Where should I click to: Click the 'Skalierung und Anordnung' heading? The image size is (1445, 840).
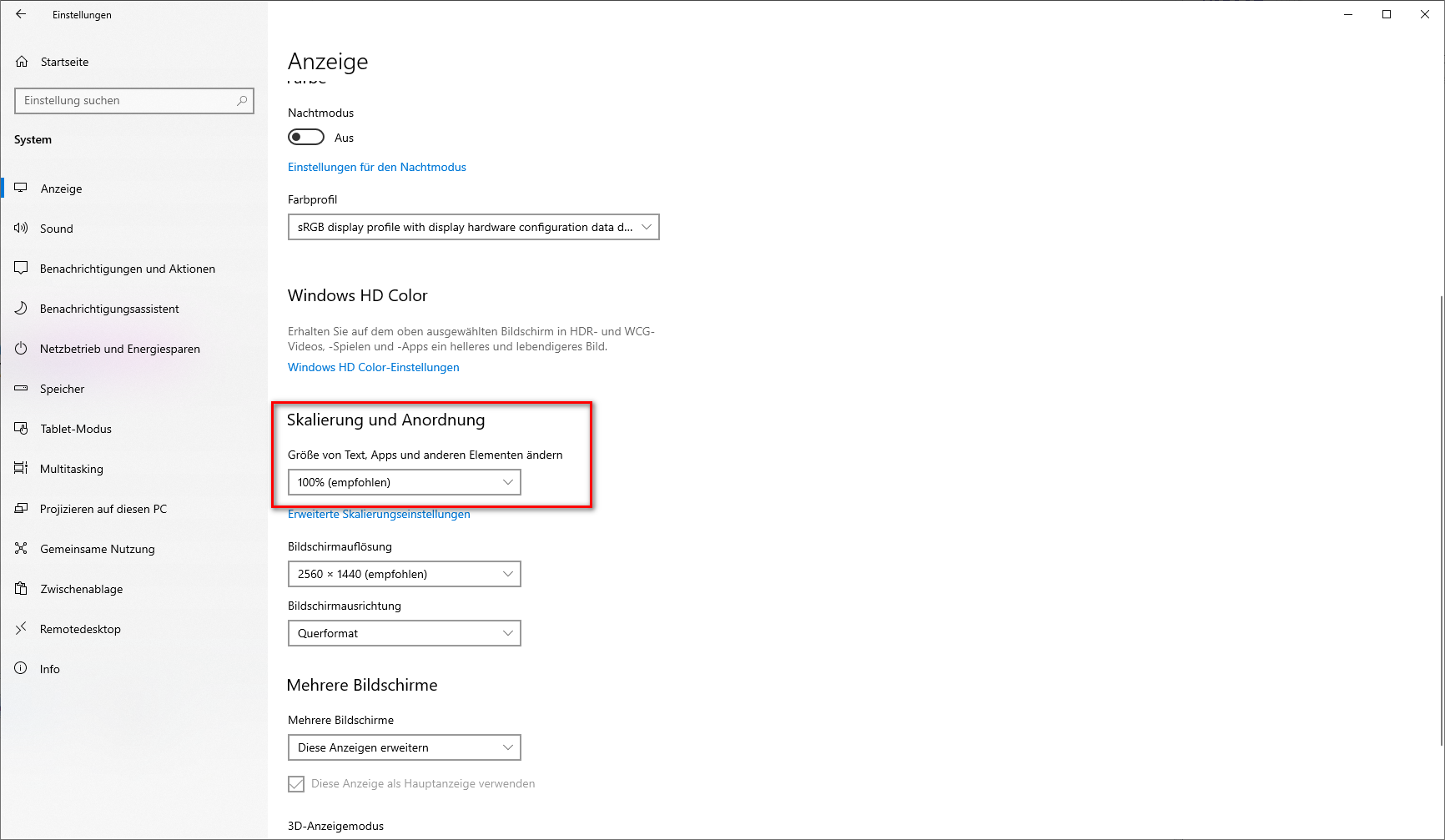[385, 420]
